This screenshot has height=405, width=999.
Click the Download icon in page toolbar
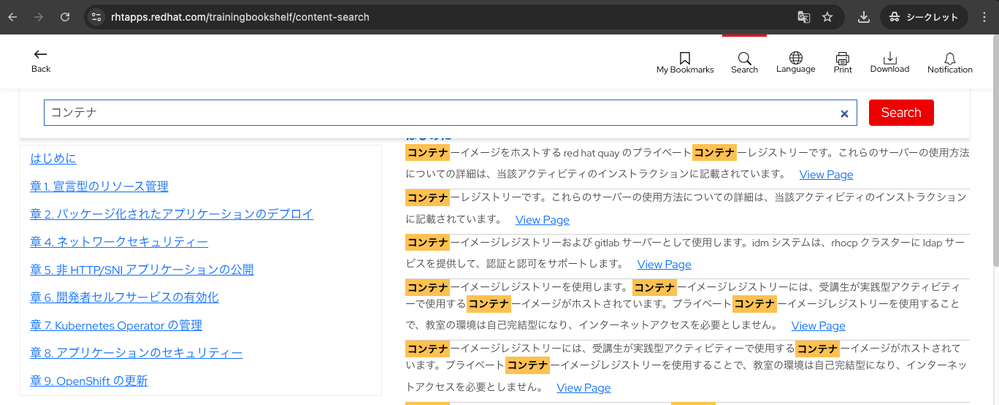coord(889,59)
